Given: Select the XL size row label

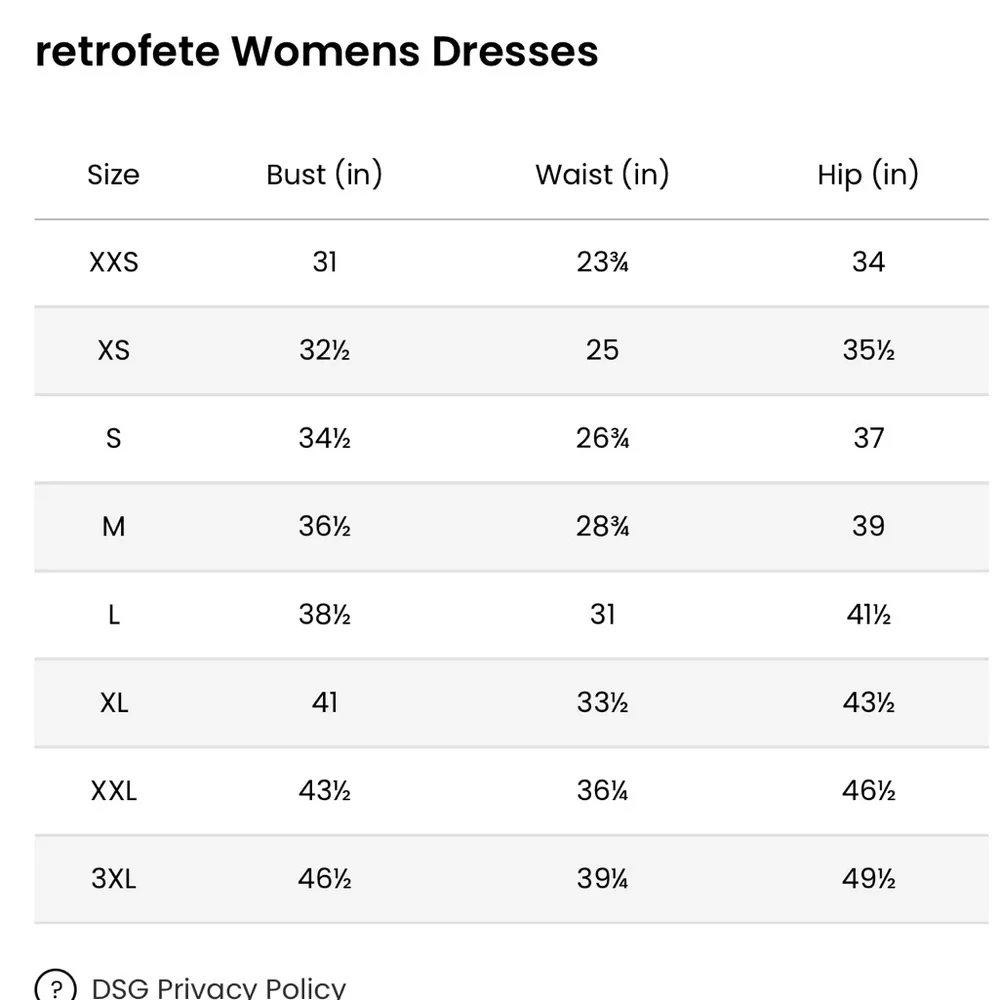Looking at the screenshot, I should click(x=113, y=702).
